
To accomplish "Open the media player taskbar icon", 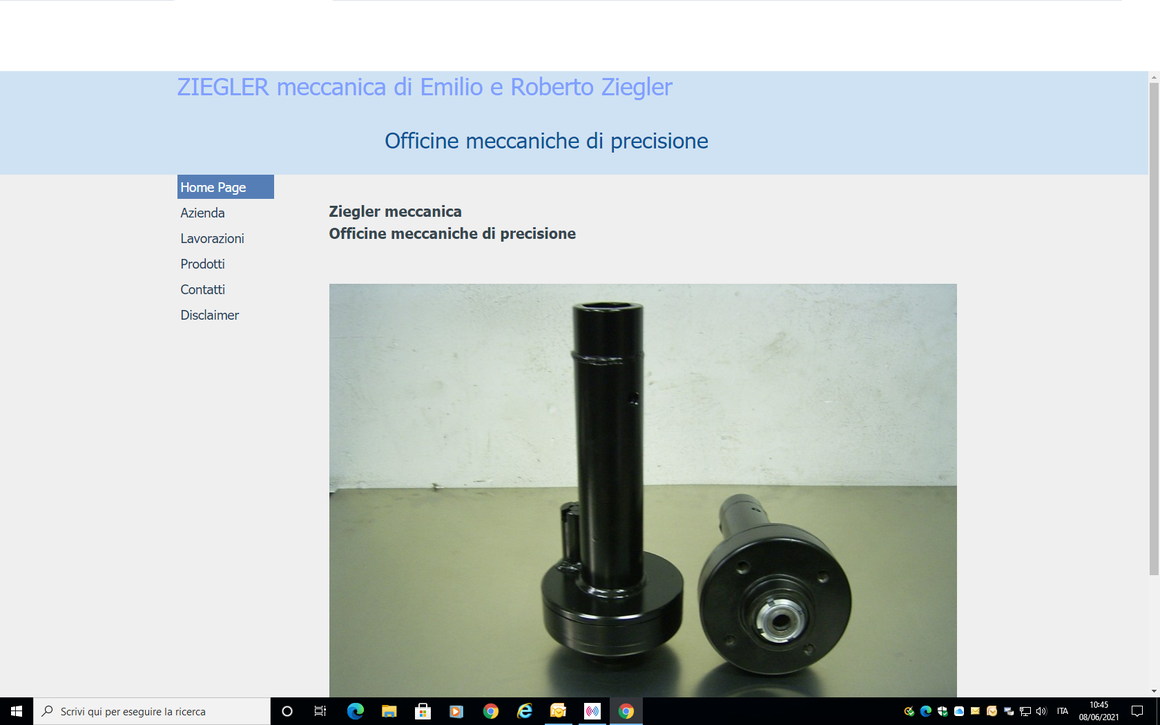I will (x=456, y=711).
